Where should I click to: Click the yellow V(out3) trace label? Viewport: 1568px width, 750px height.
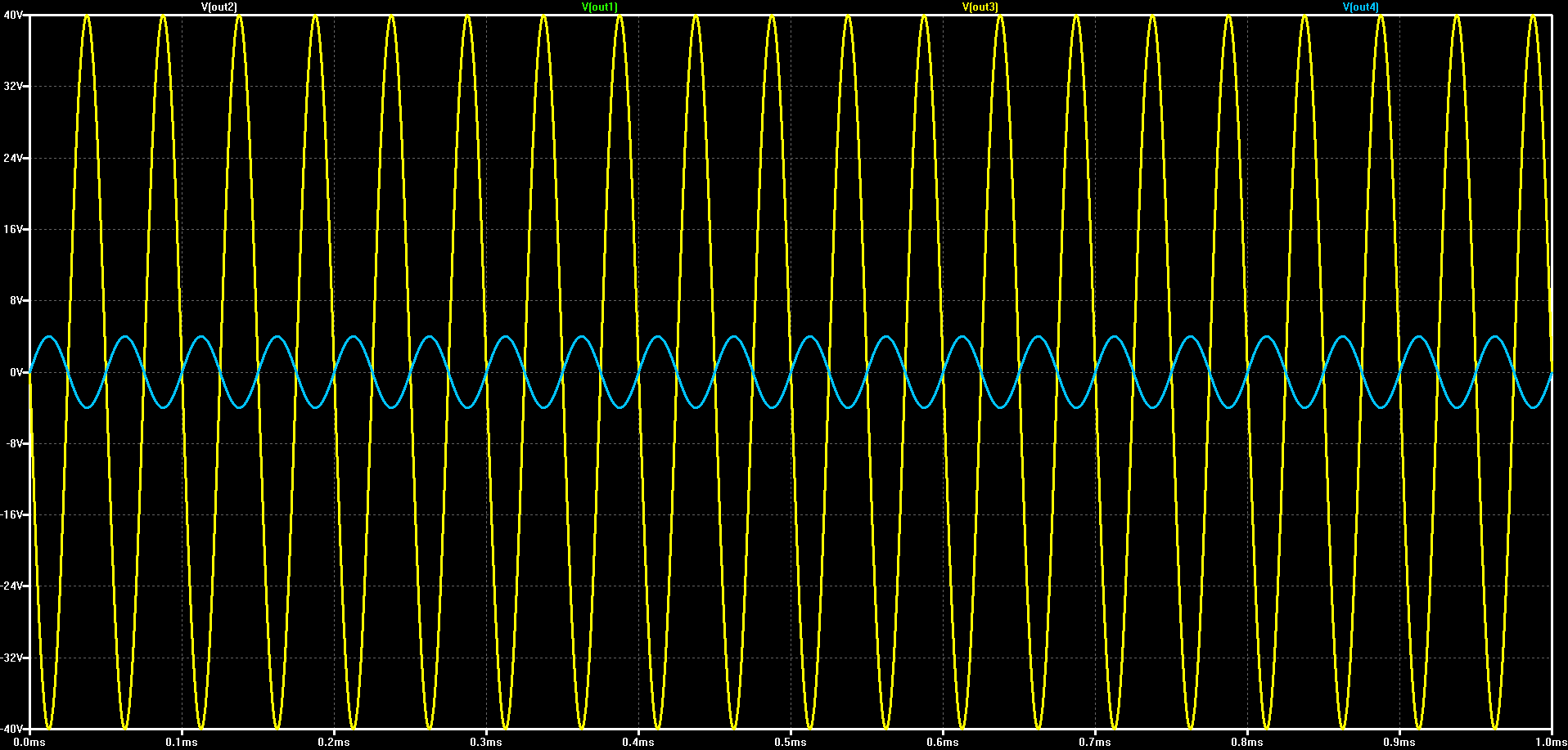pyautogui.click(x=980, y=7)
